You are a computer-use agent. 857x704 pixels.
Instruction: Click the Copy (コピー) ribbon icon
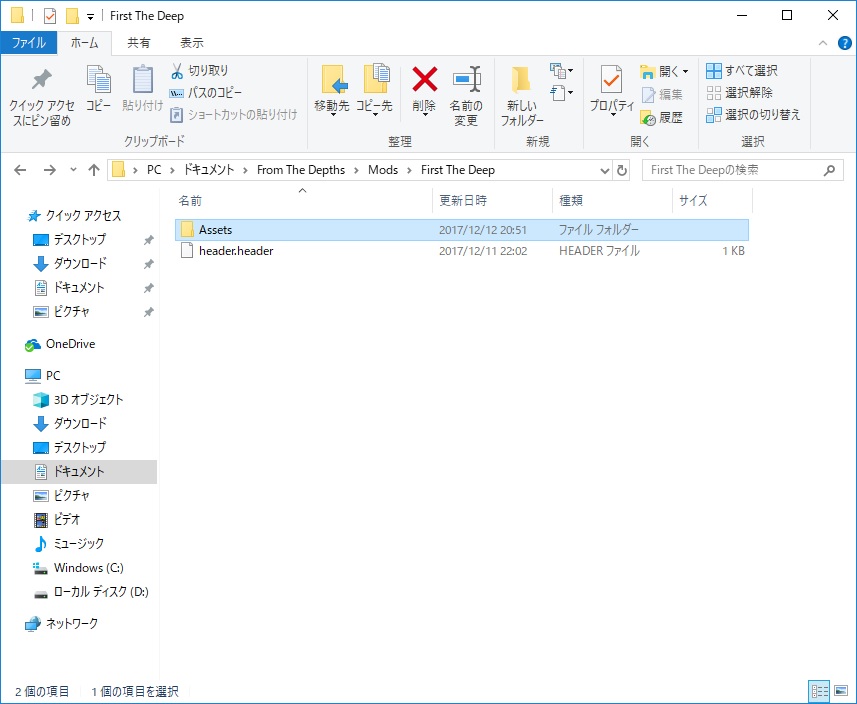point(98,80)
